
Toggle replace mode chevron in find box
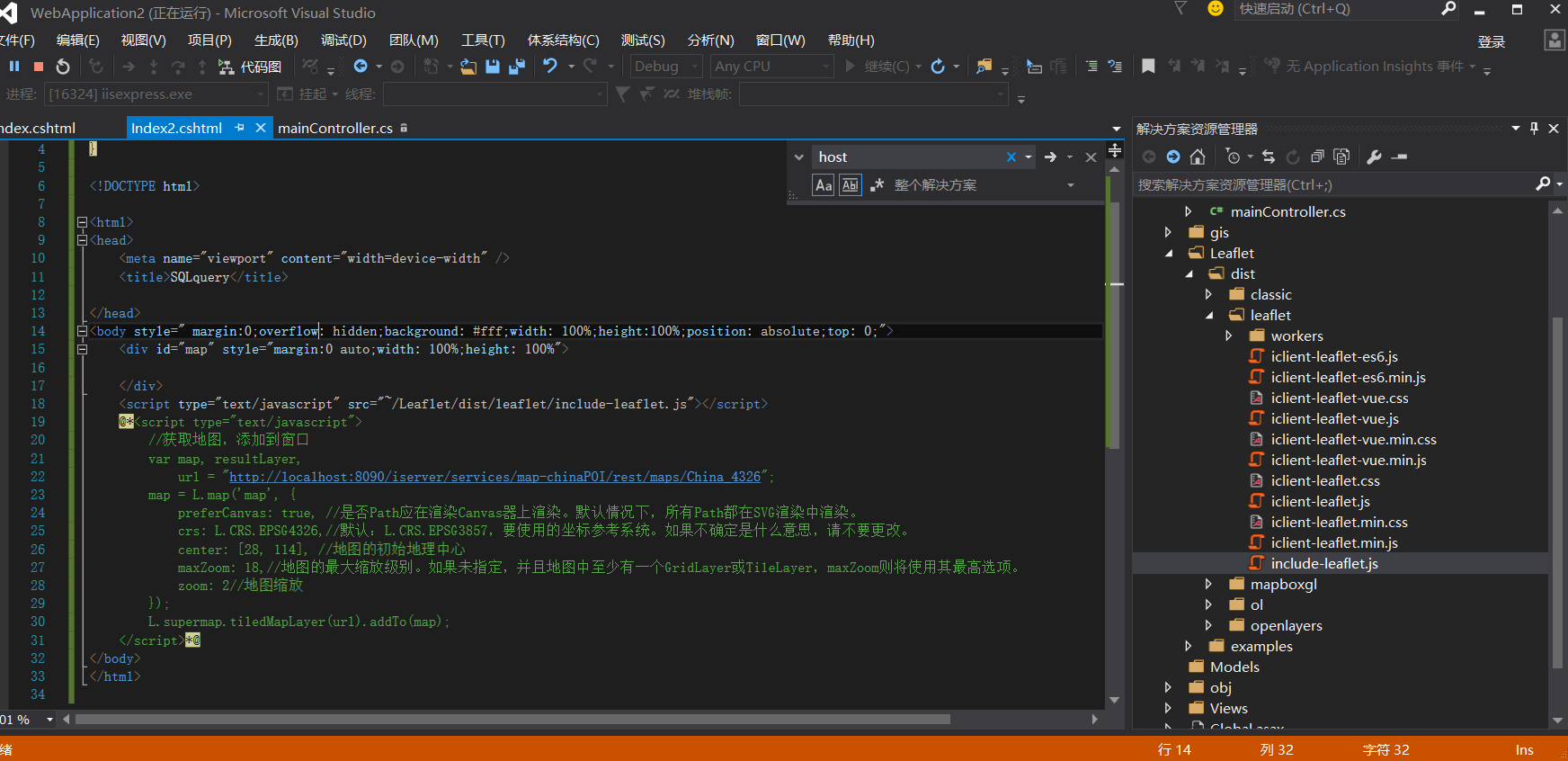pyautogui.click(x=798, y=157)
